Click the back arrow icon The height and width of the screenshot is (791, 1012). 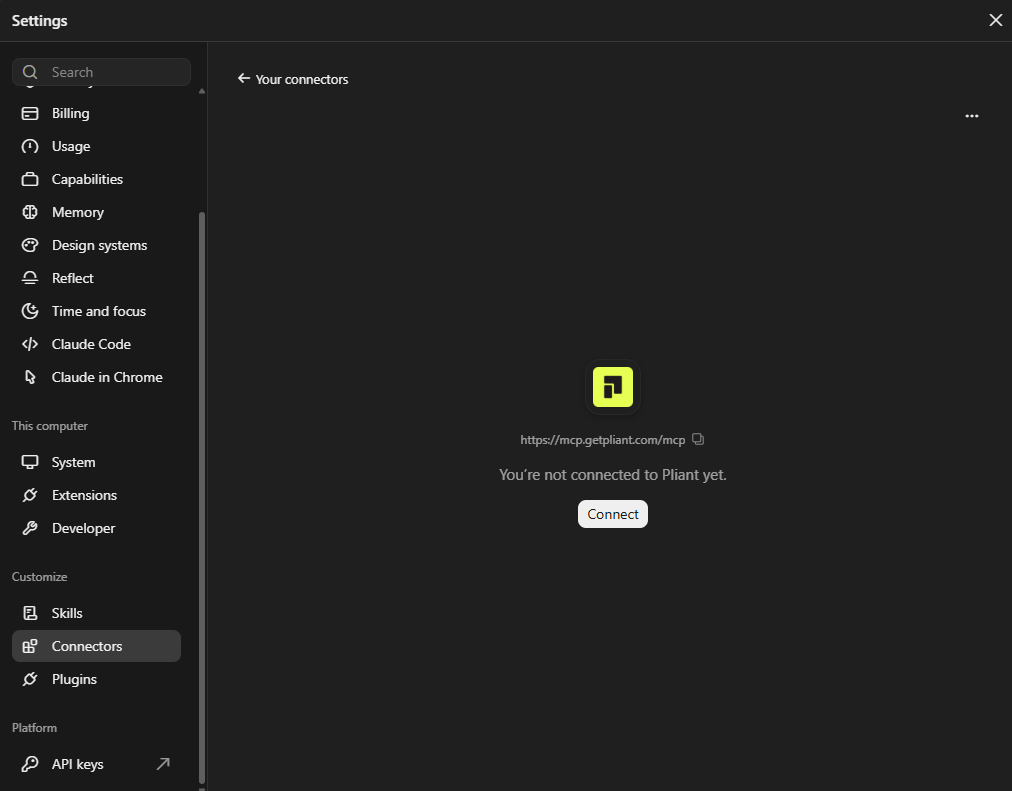pyautogui.click(x=243, y=78)
